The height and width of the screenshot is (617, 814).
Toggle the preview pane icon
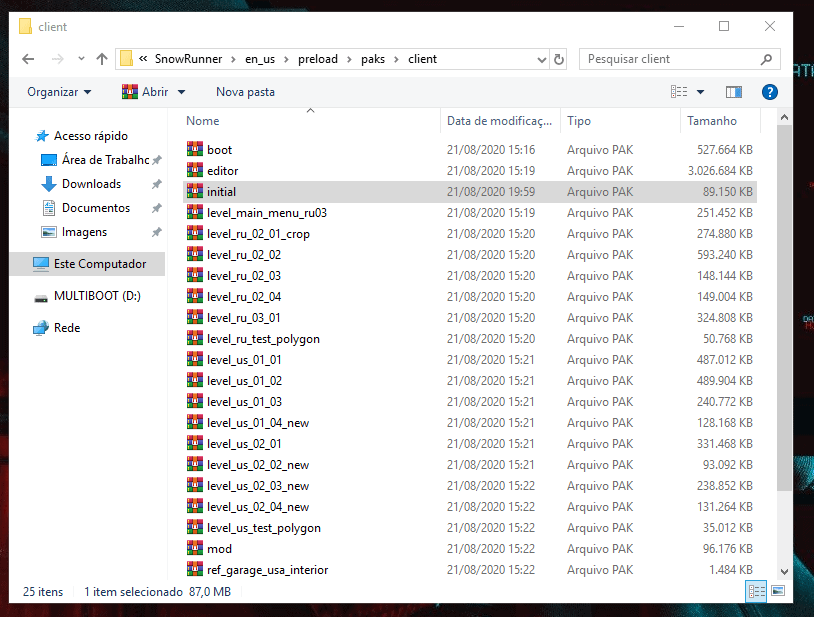click(x=733, y=92)
